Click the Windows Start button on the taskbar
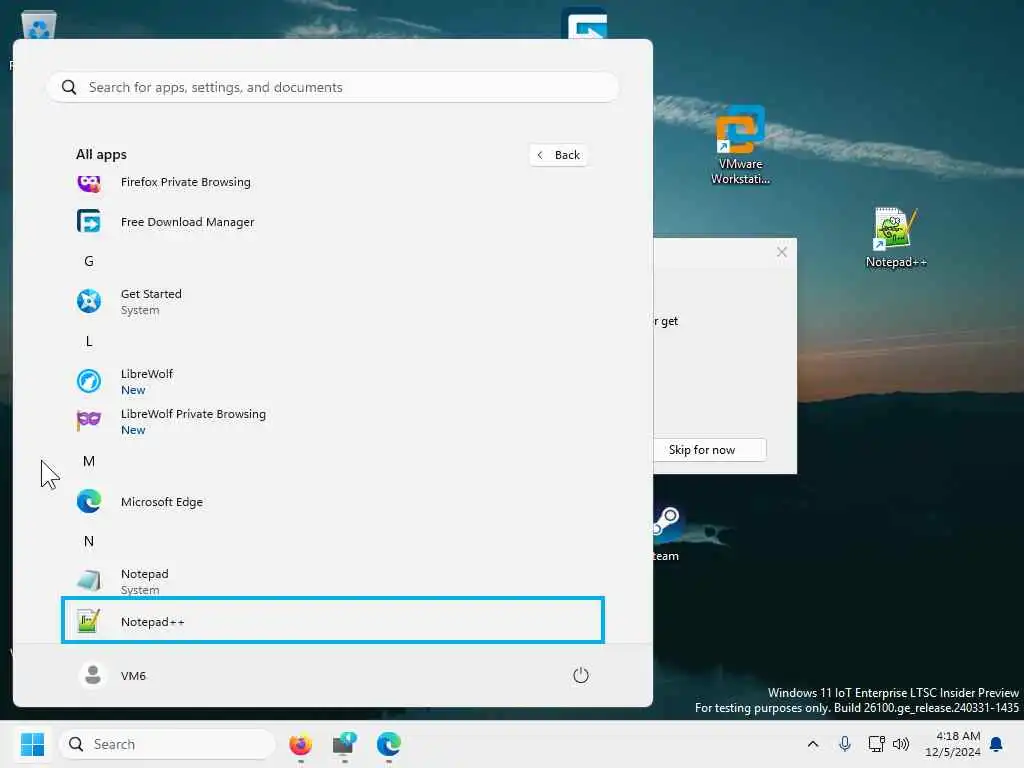 point(32,744)
